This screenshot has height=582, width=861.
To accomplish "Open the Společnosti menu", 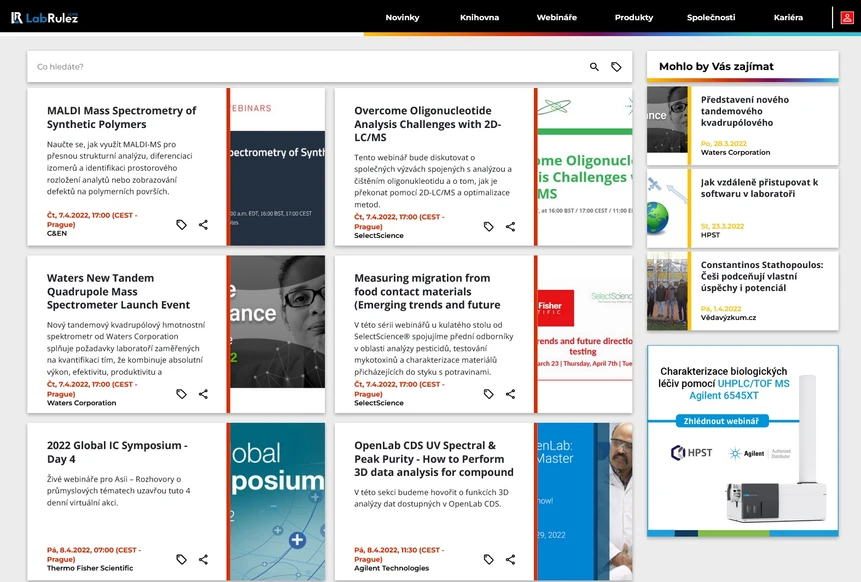I will 711,18.
